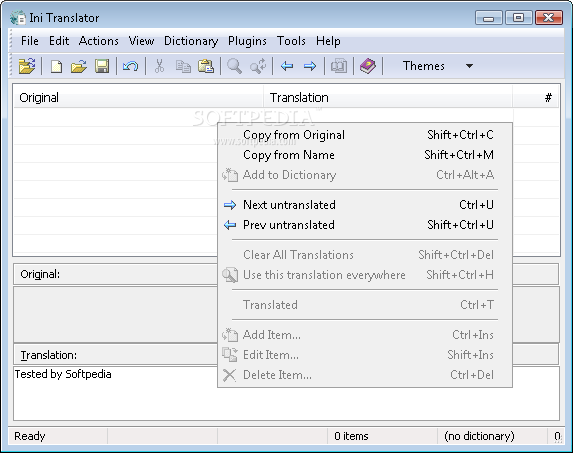The width and height of the screenshot is (573, 453).
Task: Click the copy pages icon after the arrows
Action: [x=339, y=66]
